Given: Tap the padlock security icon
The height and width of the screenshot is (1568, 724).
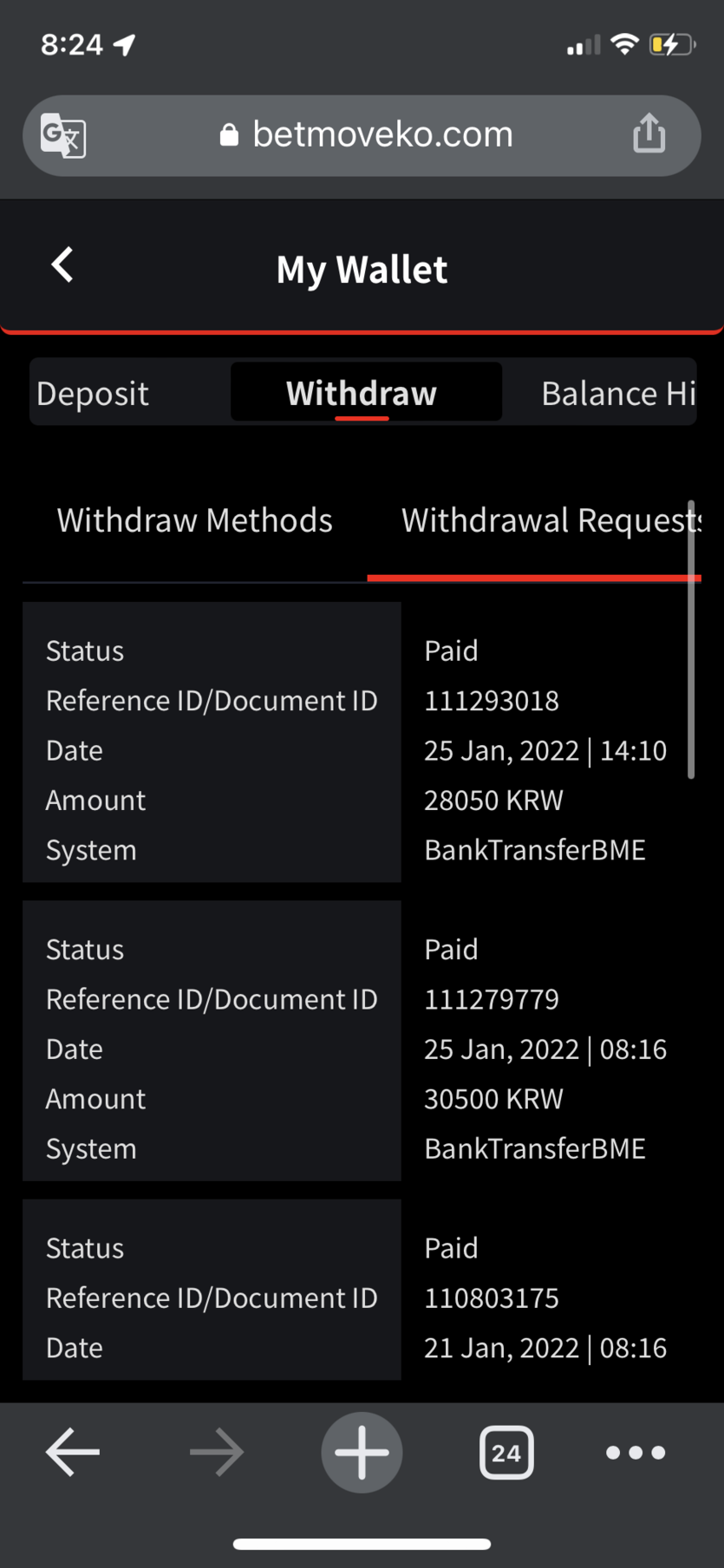Looking at the screenshot, I should [x=229, y=134].
